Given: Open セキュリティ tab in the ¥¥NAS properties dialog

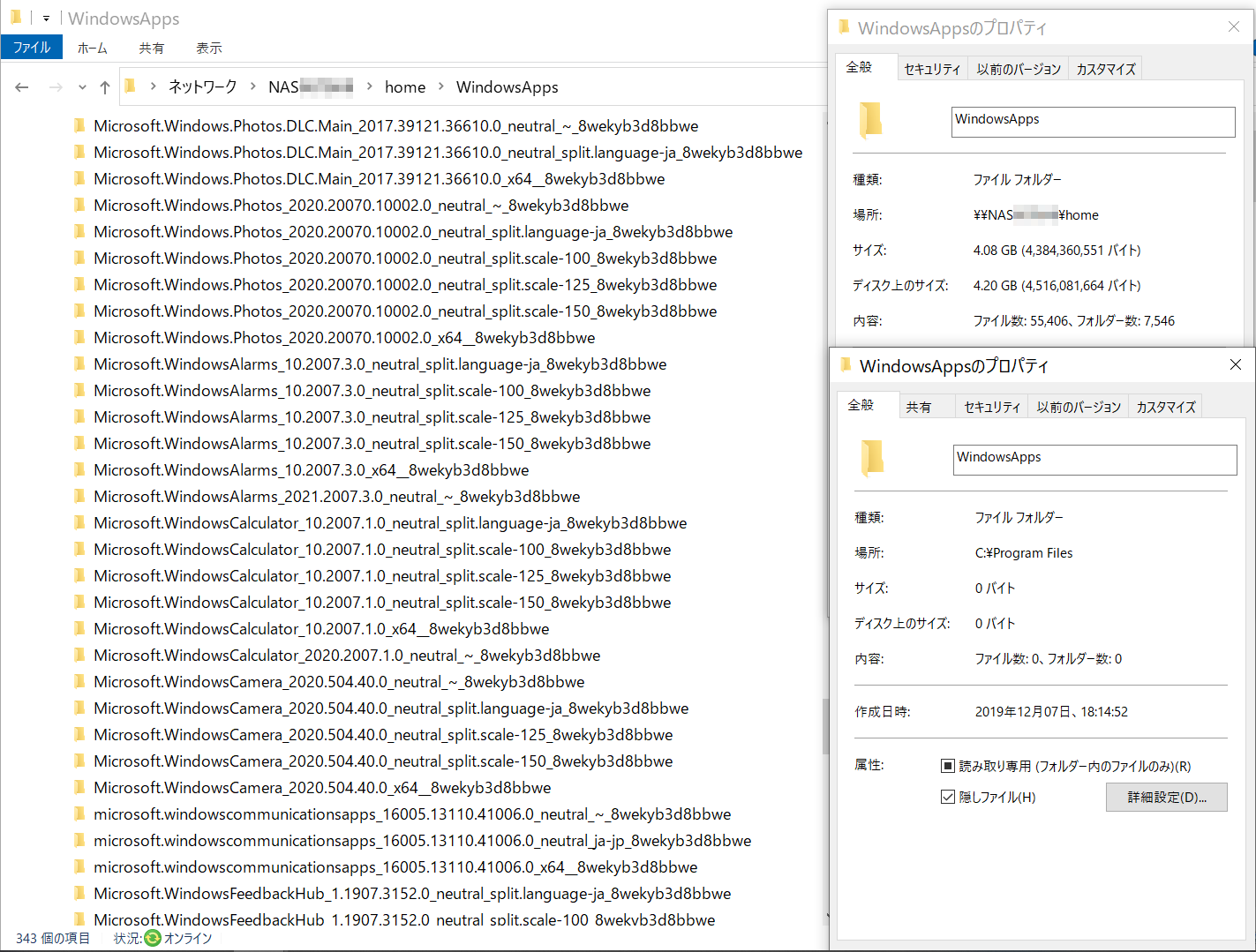Looking at the screenshot, I should pyautogui.click(x=932, y=69).
